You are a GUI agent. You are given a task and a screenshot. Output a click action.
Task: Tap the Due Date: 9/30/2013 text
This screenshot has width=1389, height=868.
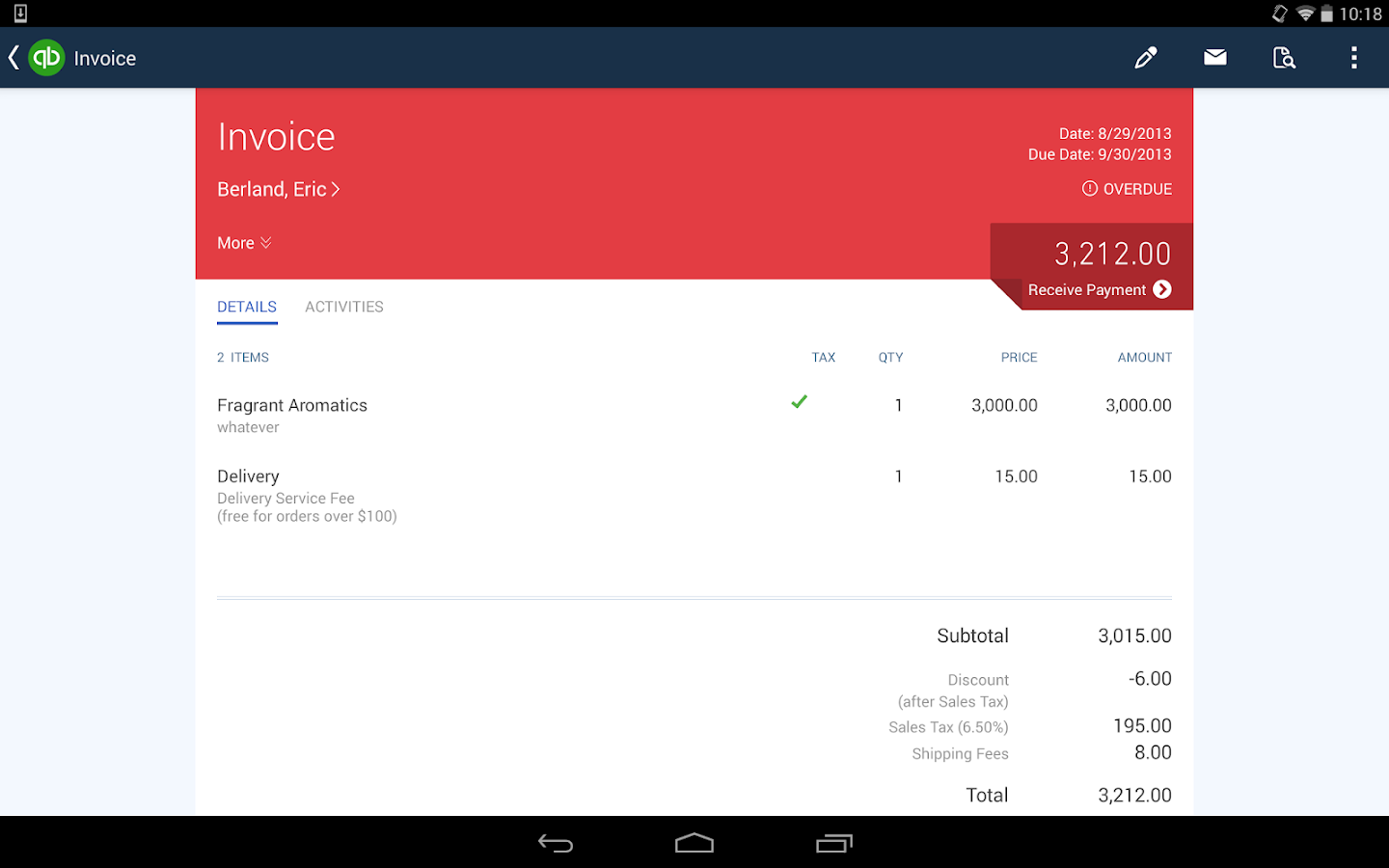pyautogui.click(x=1100, y=154)
